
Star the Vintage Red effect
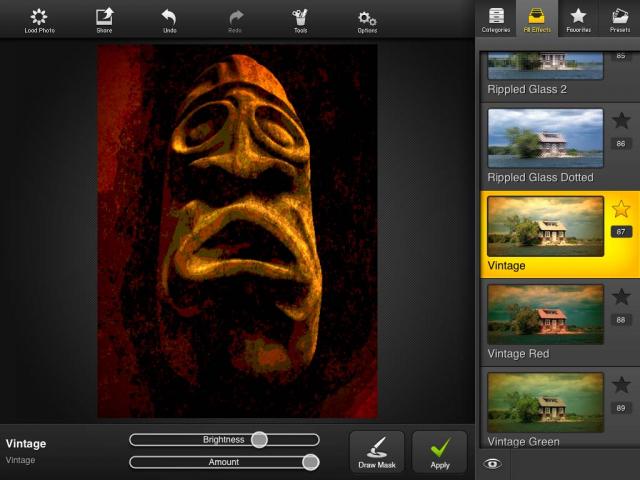click(621, 297)
